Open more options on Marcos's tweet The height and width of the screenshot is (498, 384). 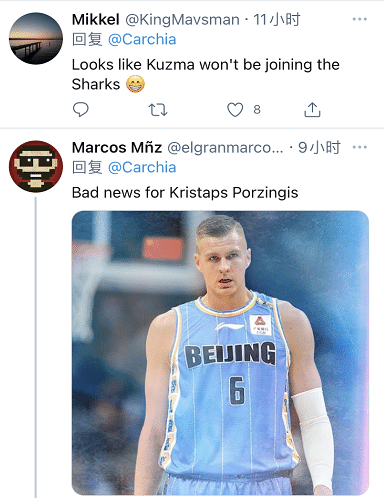pos(360,147)
